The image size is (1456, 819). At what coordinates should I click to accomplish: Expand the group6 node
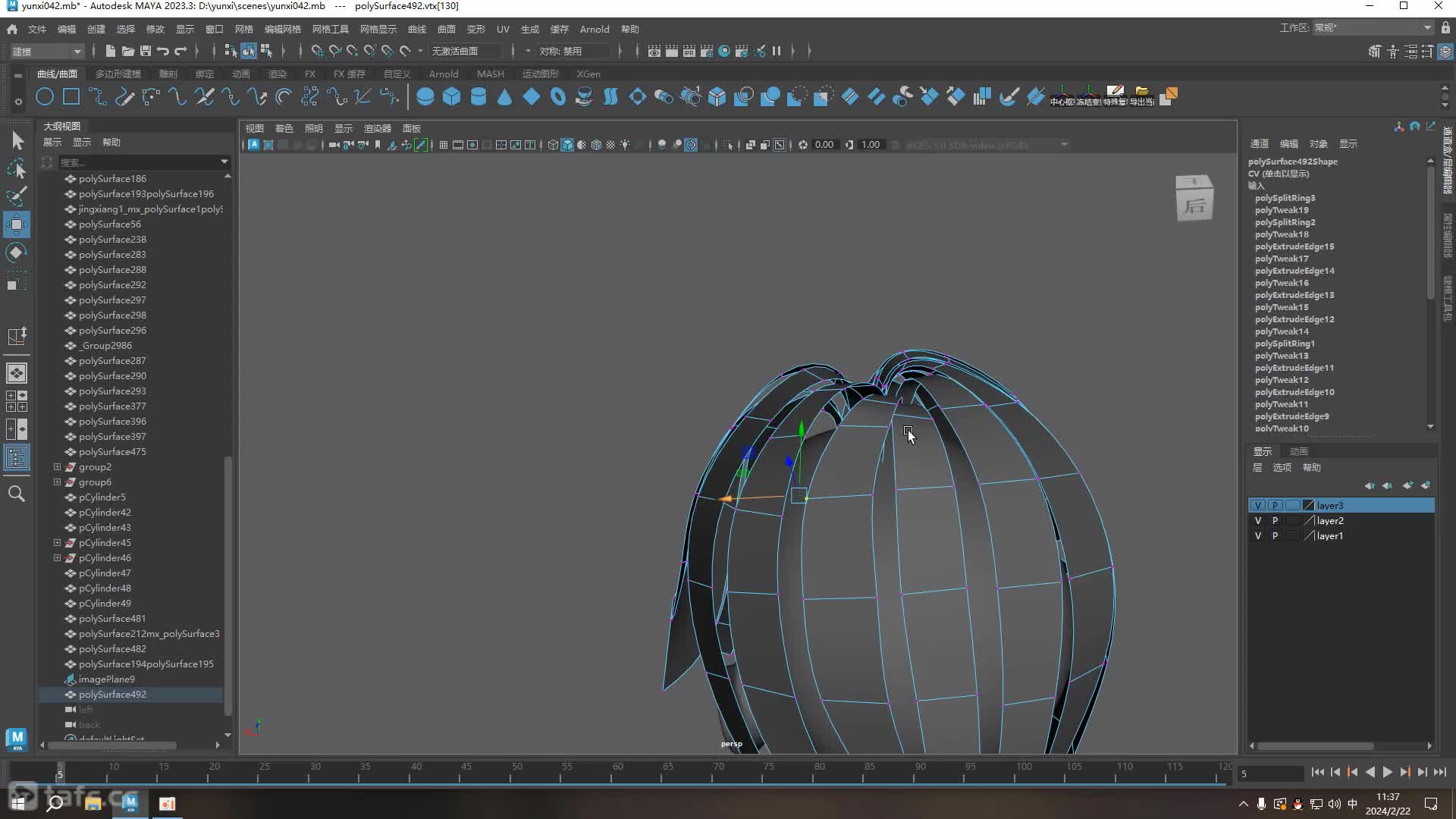[x=57, y=482]
